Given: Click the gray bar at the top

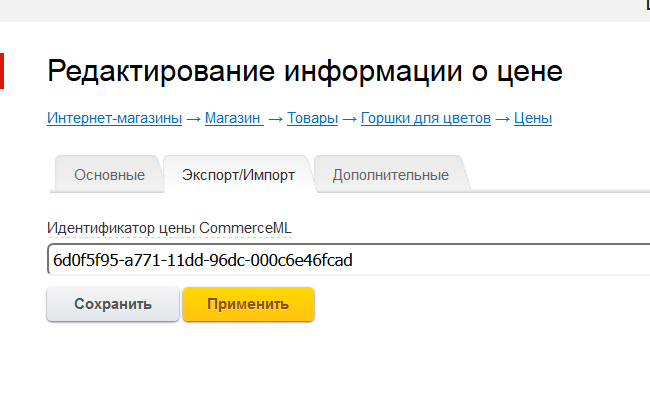Looking at the screenshot, I should [x=325, y=11].
